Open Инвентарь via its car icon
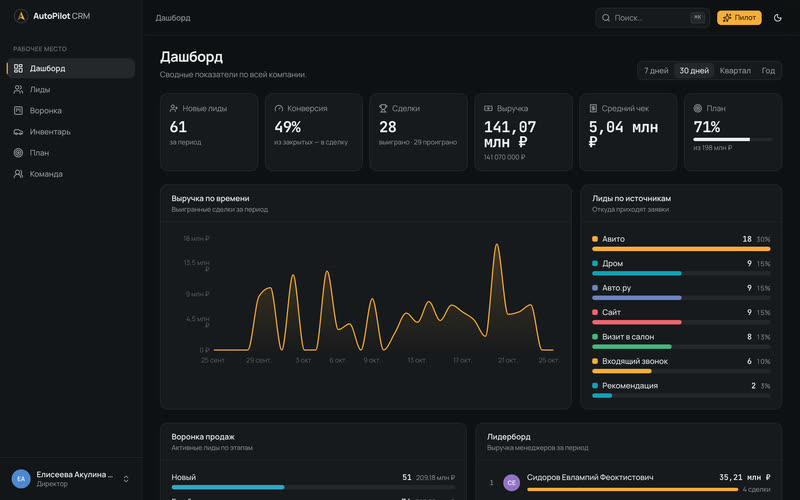Screen dimensions: 800x500 (18, 132)
